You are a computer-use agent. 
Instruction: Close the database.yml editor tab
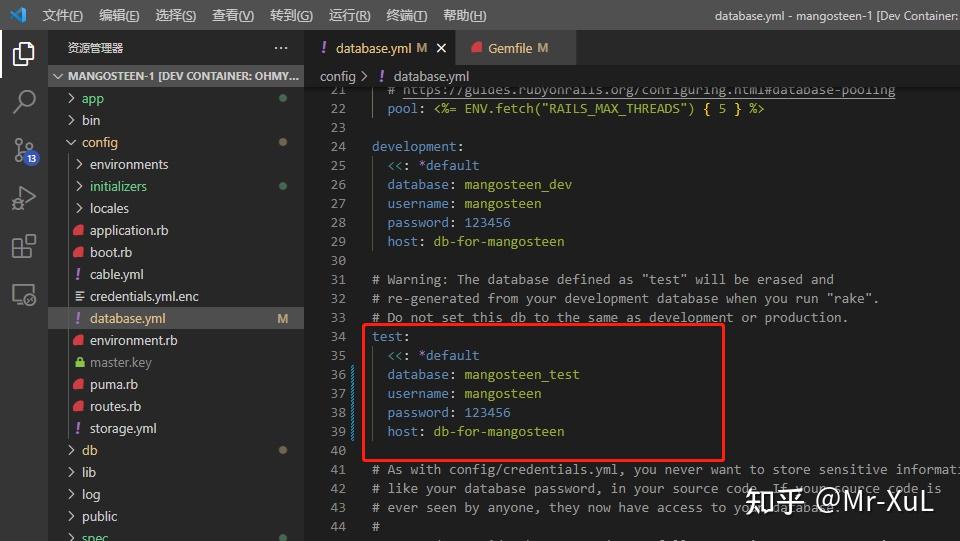tap(441, 48)
